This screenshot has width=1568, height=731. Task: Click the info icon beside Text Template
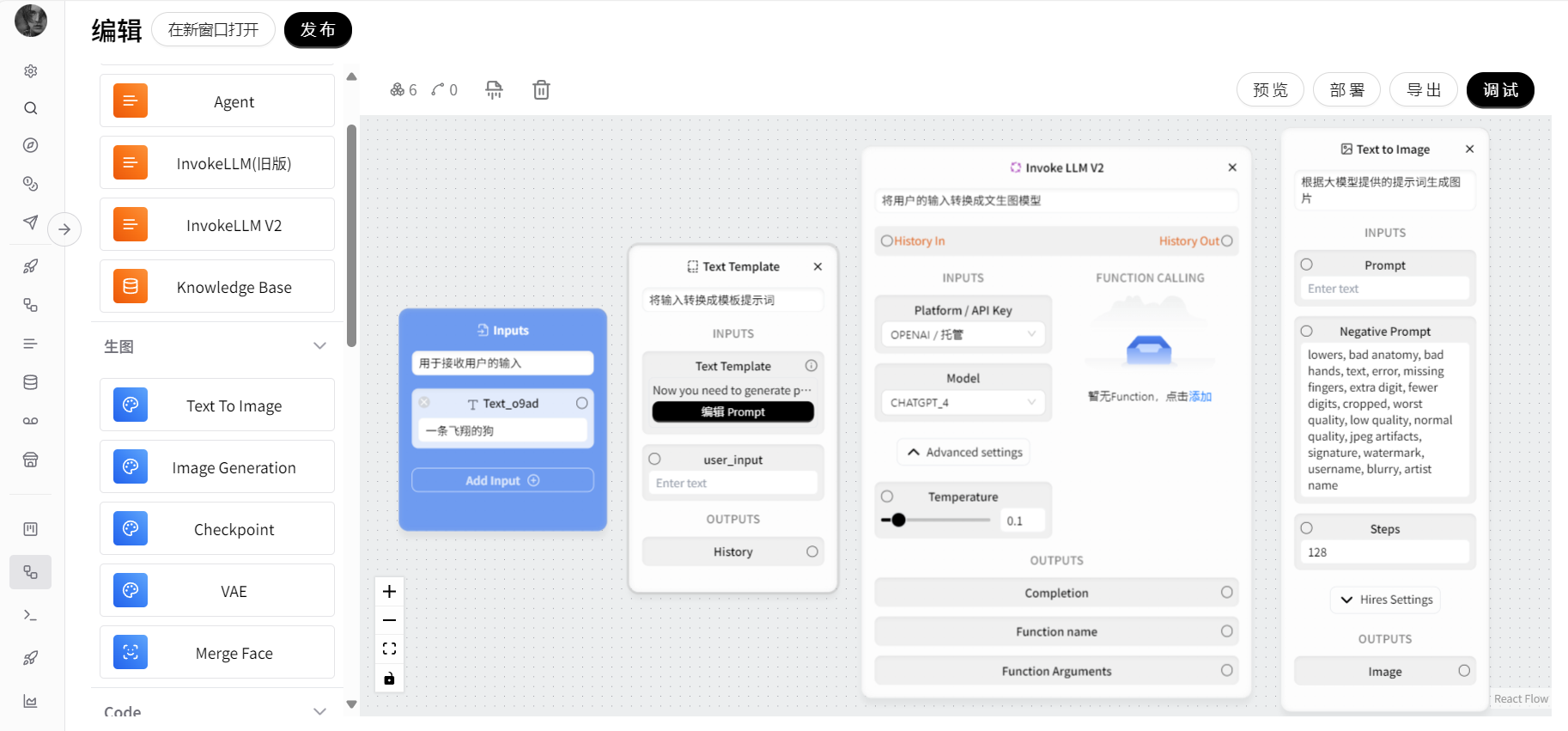tap(811, 366)
